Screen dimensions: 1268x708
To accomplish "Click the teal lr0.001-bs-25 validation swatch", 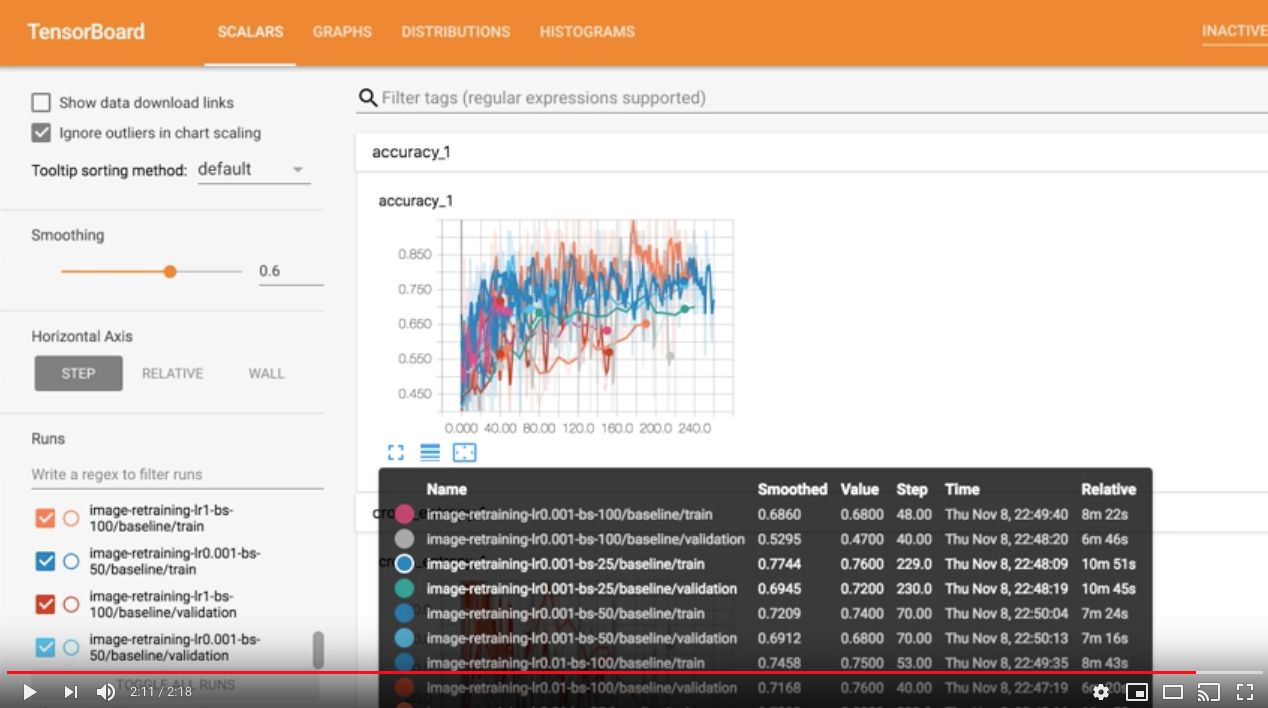I will click(404, 589).
